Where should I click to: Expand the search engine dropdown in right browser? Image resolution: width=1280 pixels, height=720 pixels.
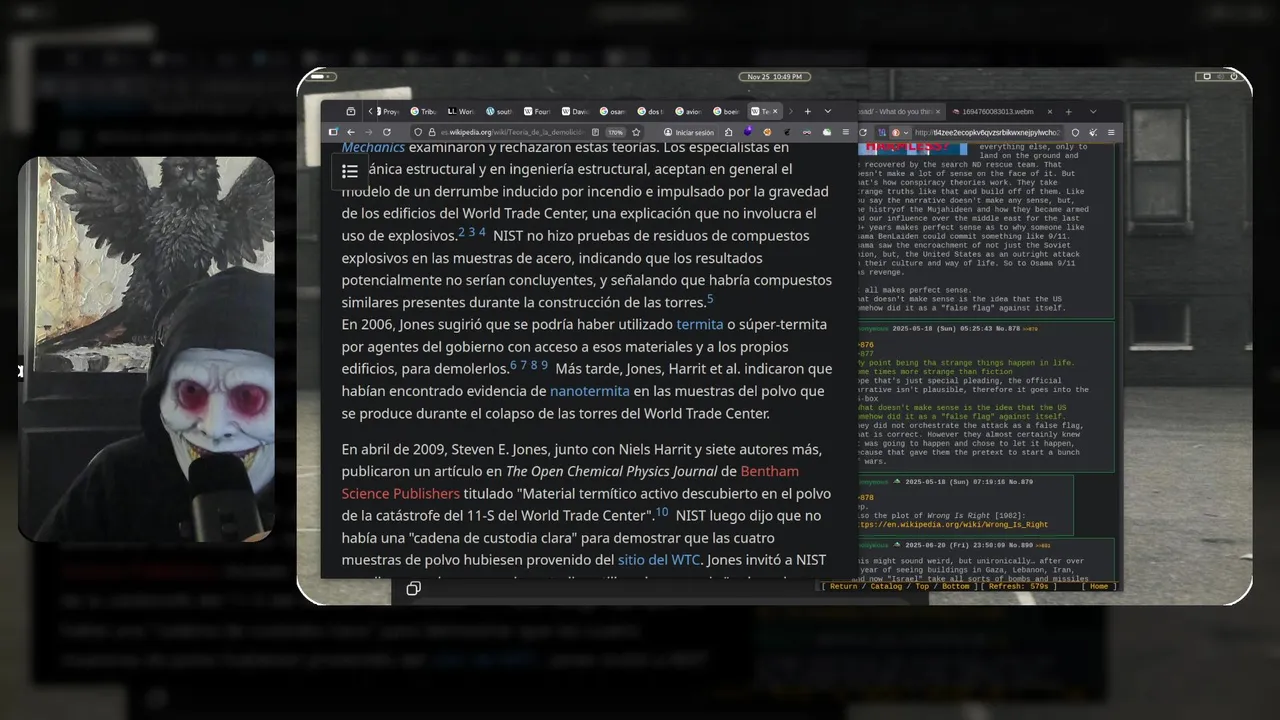click(x=906, y=132)
